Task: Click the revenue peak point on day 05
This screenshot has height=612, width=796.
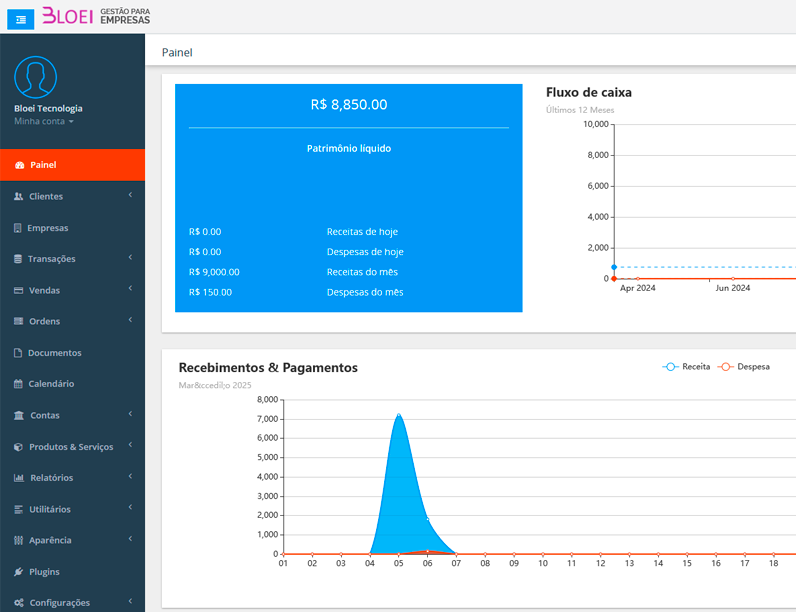Action: click(x=399, y=414)
